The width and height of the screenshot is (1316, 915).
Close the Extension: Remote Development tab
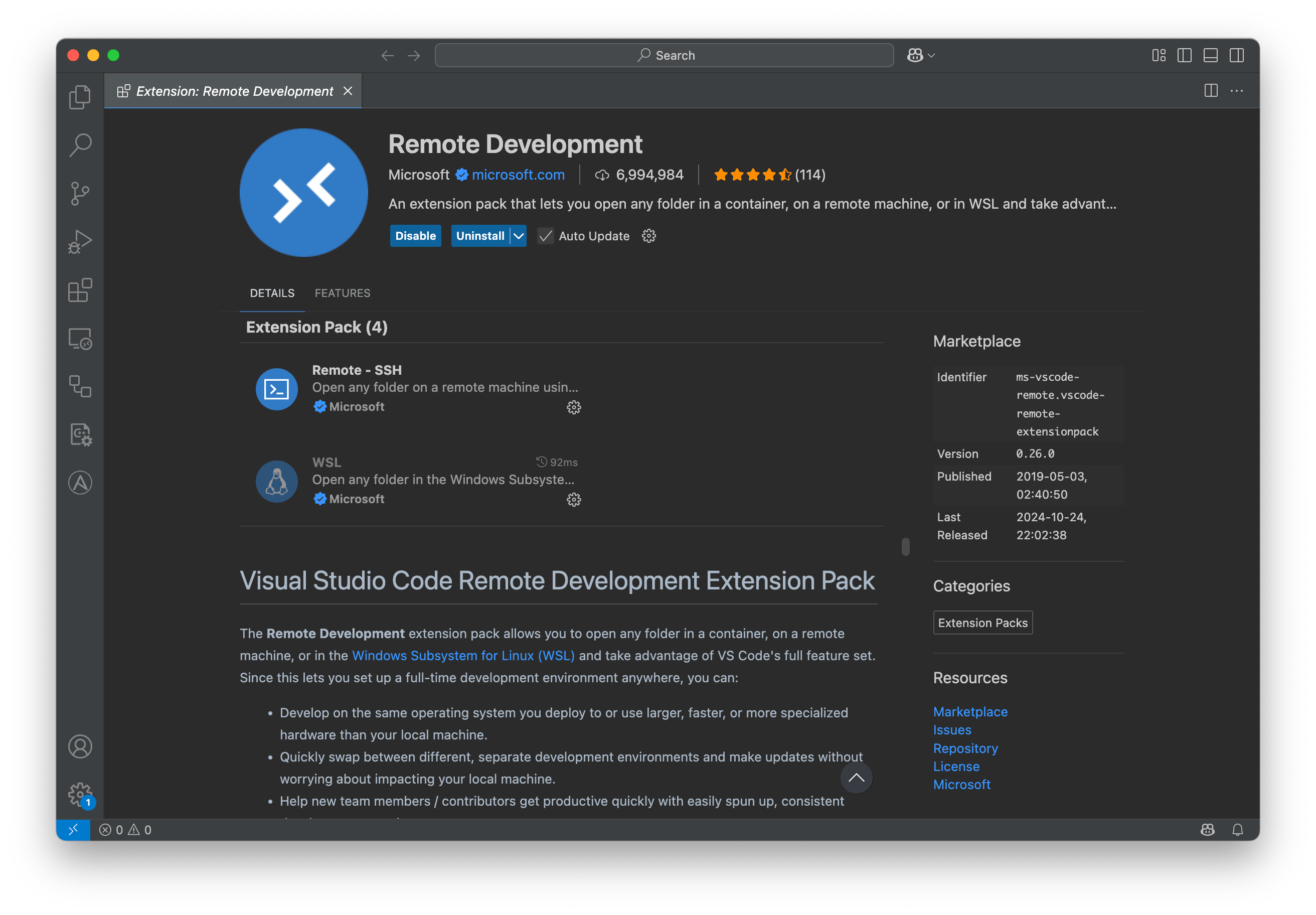click(348, 91)
